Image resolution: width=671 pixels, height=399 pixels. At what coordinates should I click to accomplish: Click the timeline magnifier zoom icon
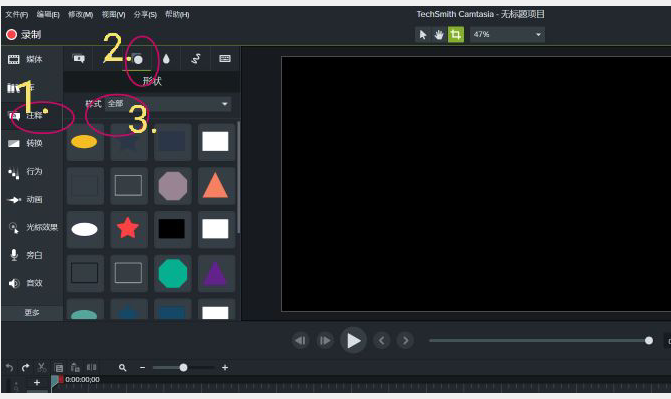(122, 368)
